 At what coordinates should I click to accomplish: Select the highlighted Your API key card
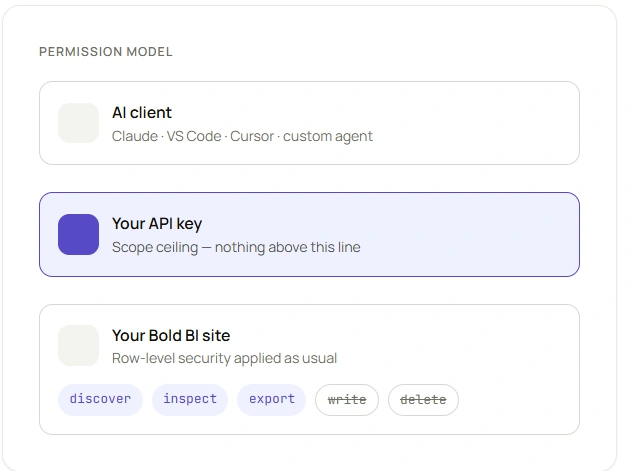click(x=309, y=234)
